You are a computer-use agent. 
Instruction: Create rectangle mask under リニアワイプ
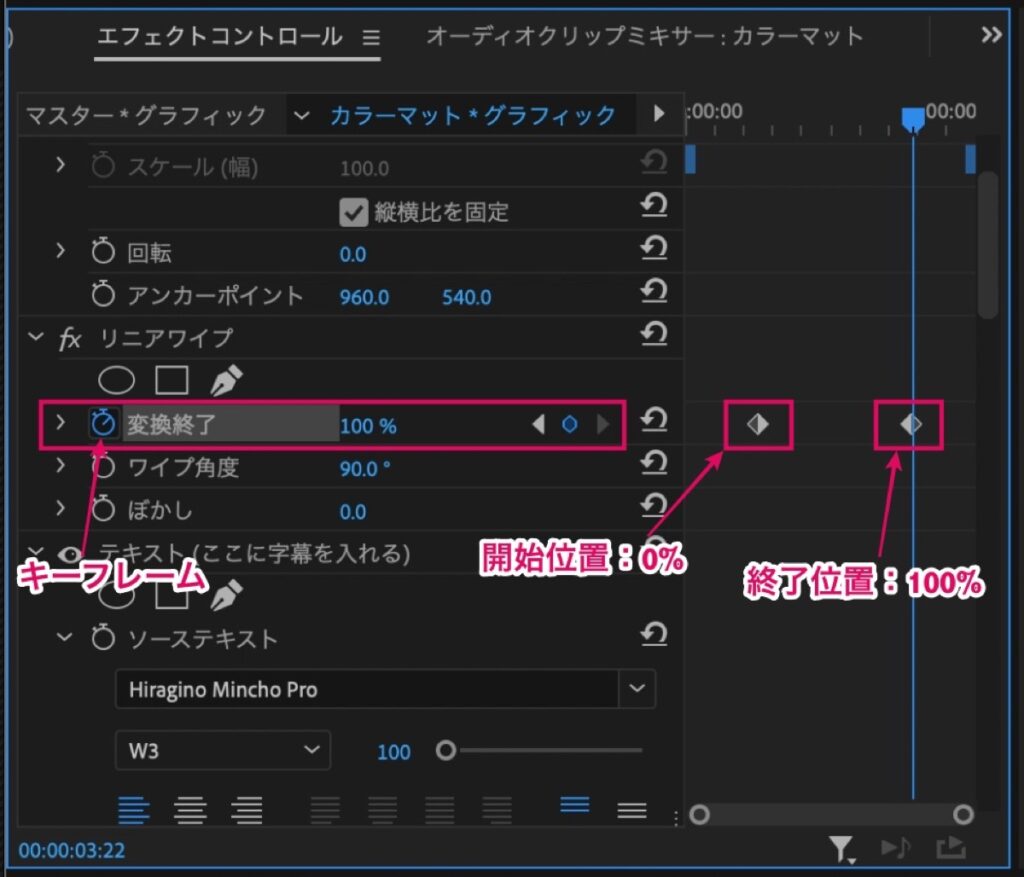click(172, 380)
